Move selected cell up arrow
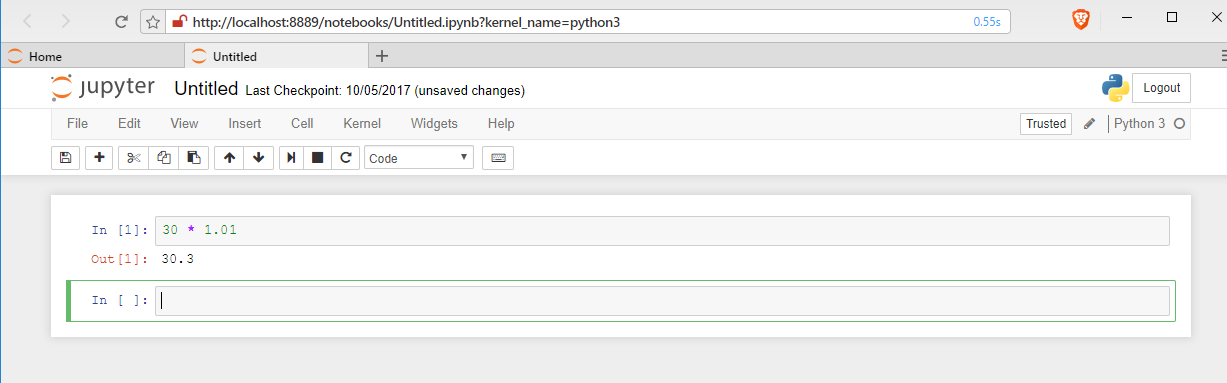This screenshot has width=1227, height=383. tap(229, 158)
